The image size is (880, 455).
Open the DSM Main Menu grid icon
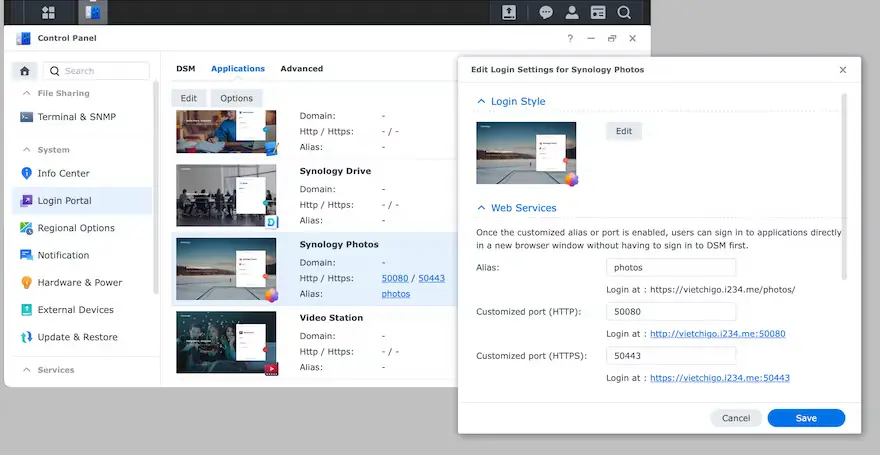pyautogui.click(x=48, y=13)
